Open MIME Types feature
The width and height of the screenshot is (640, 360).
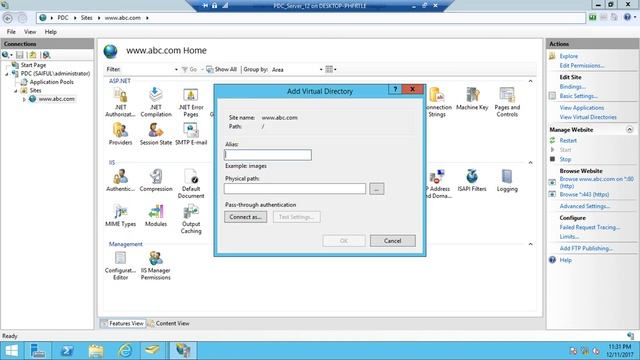[x=120, y=216]
